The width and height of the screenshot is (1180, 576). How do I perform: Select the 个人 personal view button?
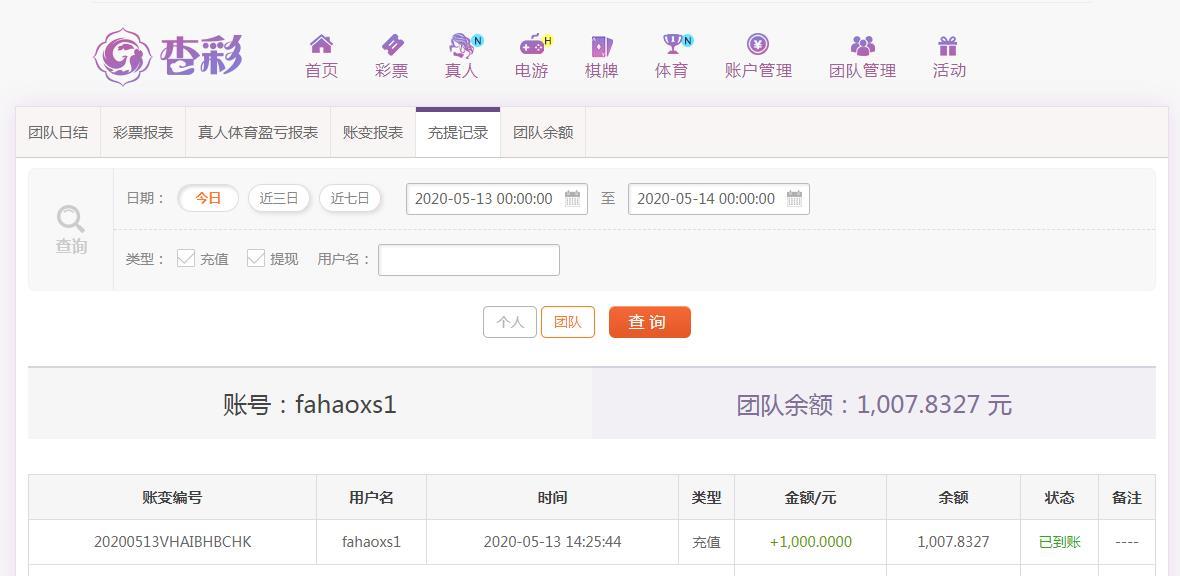(x=510, y=321)
